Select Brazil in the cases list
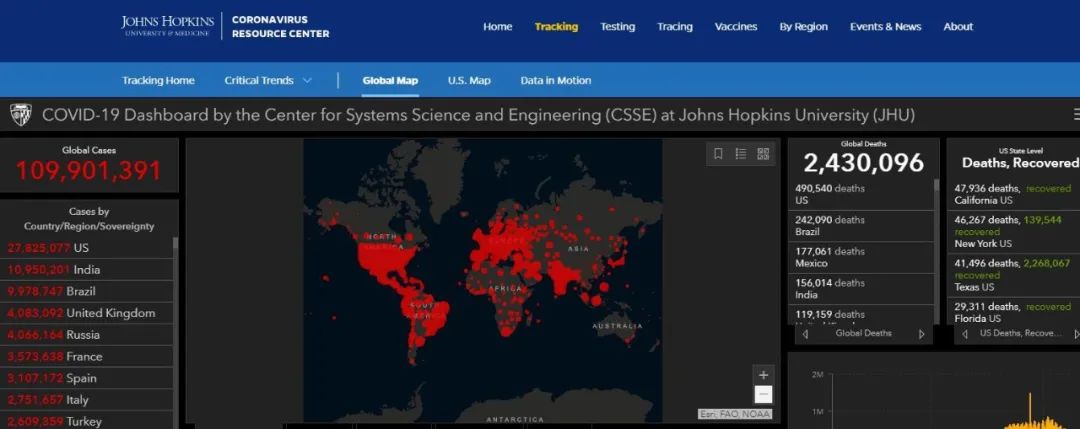The image size is (1080, 429). (86, 291)
